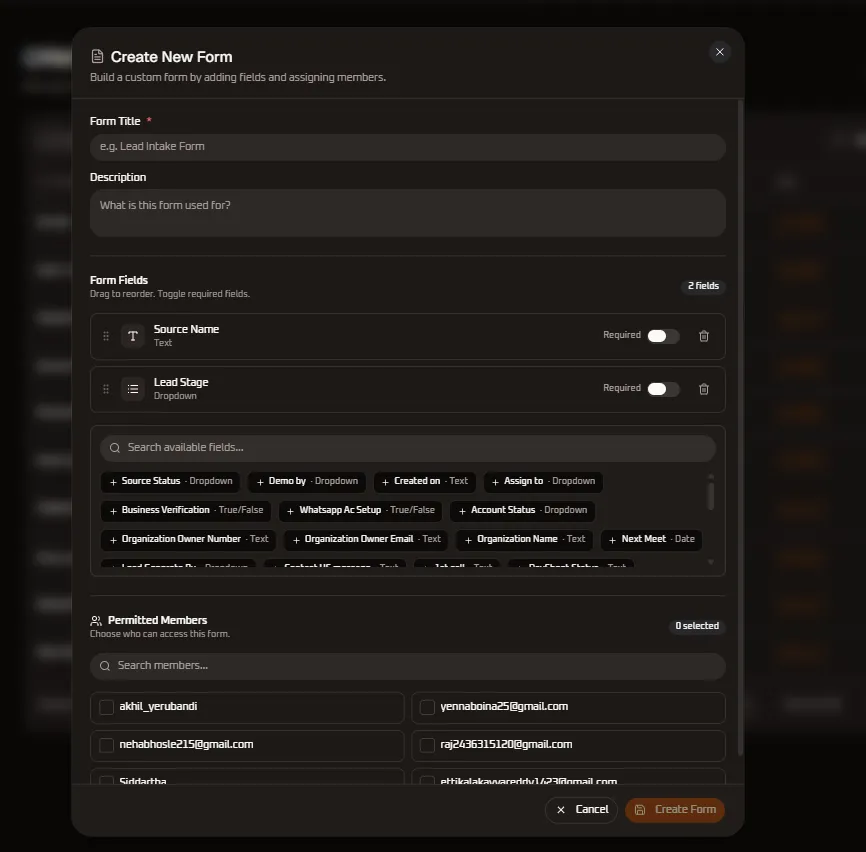
Task: Click the Source Name field label
Action: pos(186,329)
